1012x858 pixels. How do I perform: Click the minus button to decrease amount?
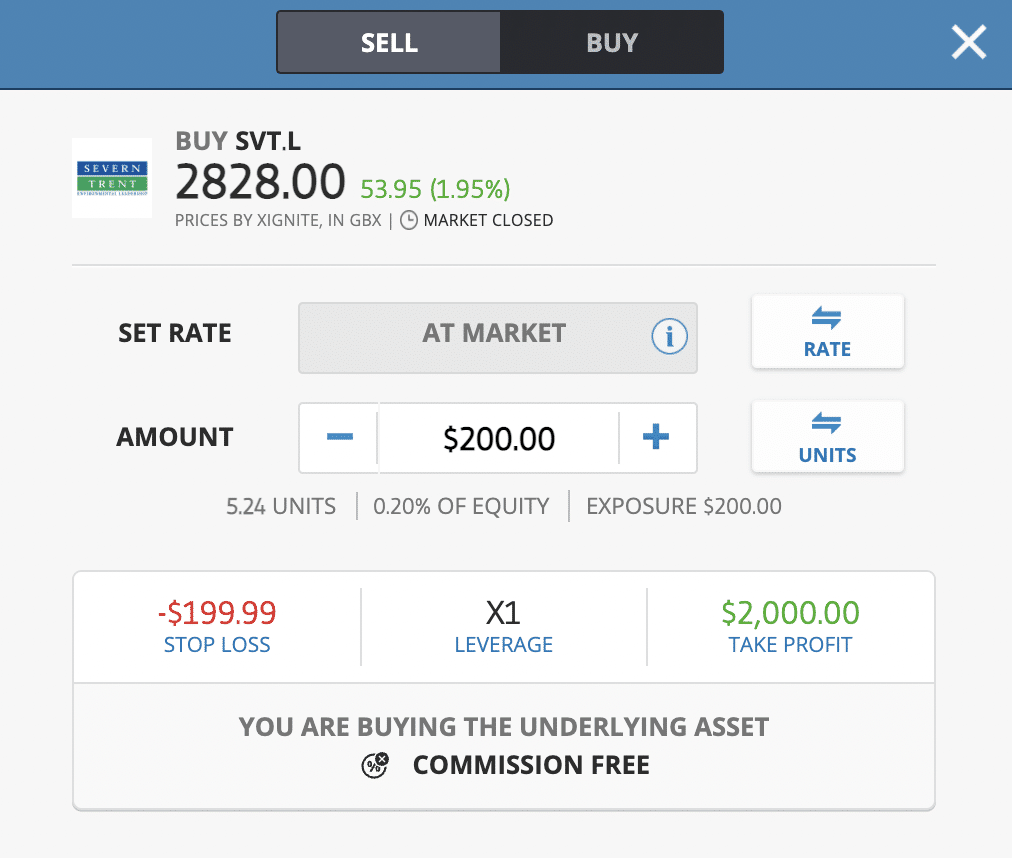pos(339,437)
